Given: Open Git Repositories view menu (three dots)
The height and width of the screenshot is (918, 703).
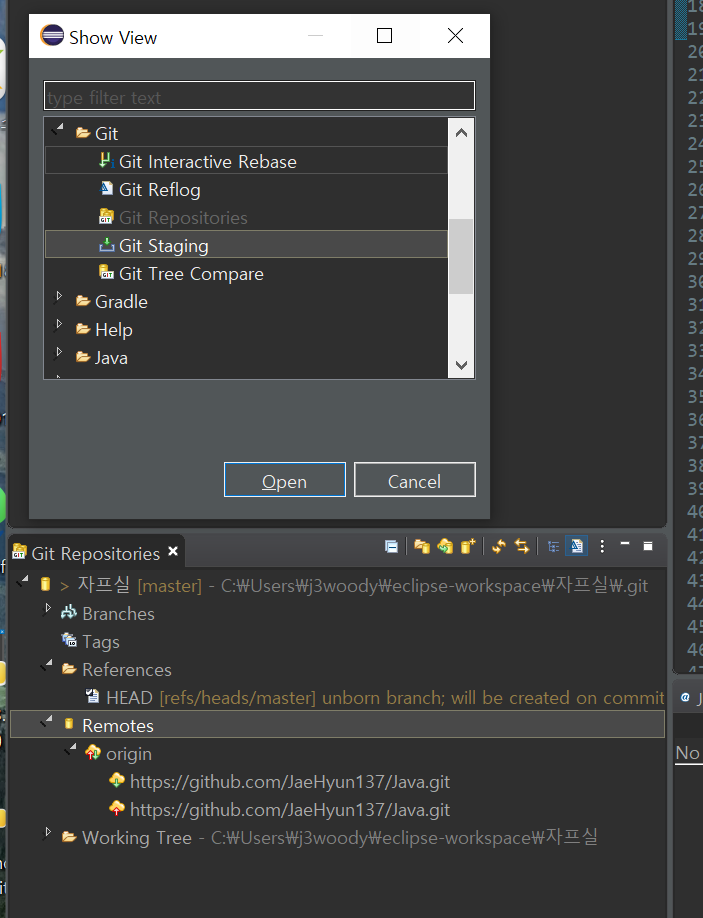Looking at the screenshot, I should click(602, 547).
